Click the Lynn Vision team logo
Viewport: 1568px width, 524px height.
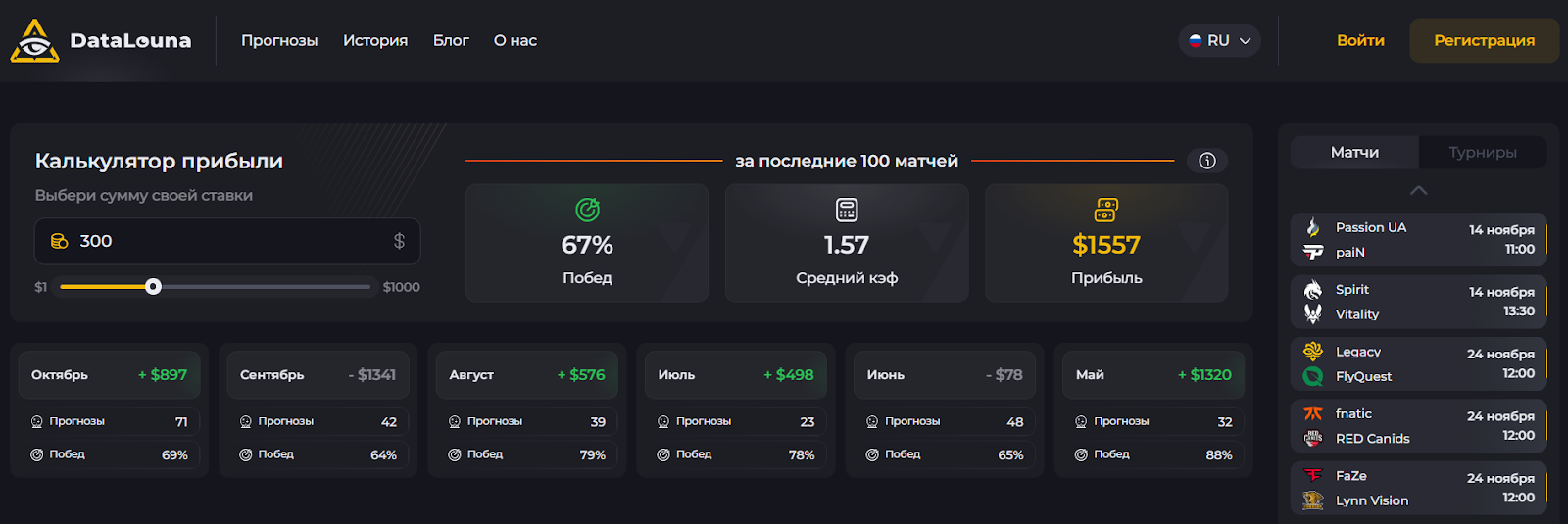click(x=1313, y=500)
